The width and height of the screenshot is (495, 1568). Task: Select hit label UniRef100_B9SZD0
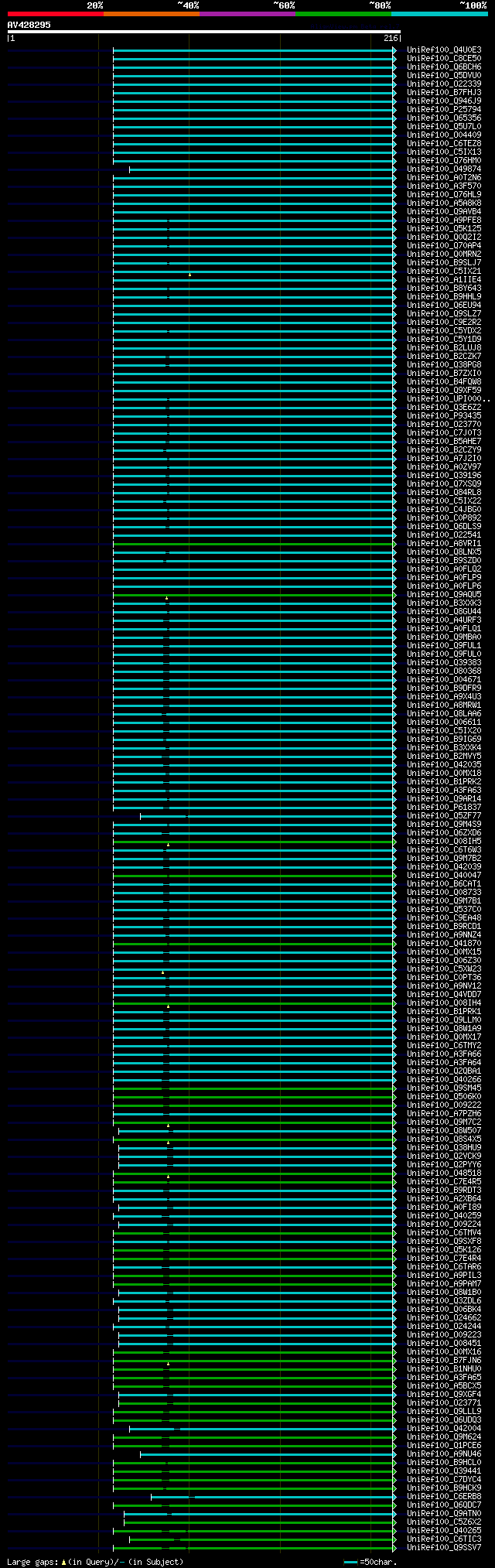coord(444,560)
